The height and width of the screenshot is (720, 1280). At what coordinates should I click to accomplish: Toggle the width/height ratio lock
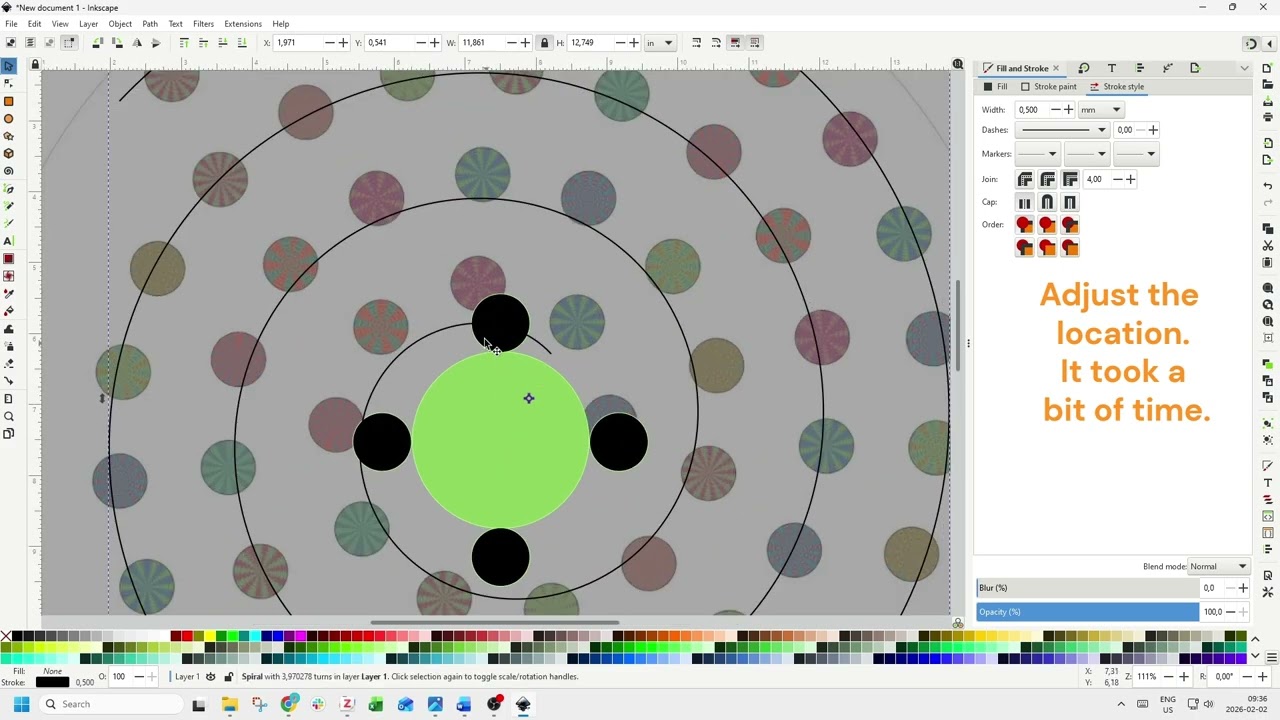[x=544, y=43]
